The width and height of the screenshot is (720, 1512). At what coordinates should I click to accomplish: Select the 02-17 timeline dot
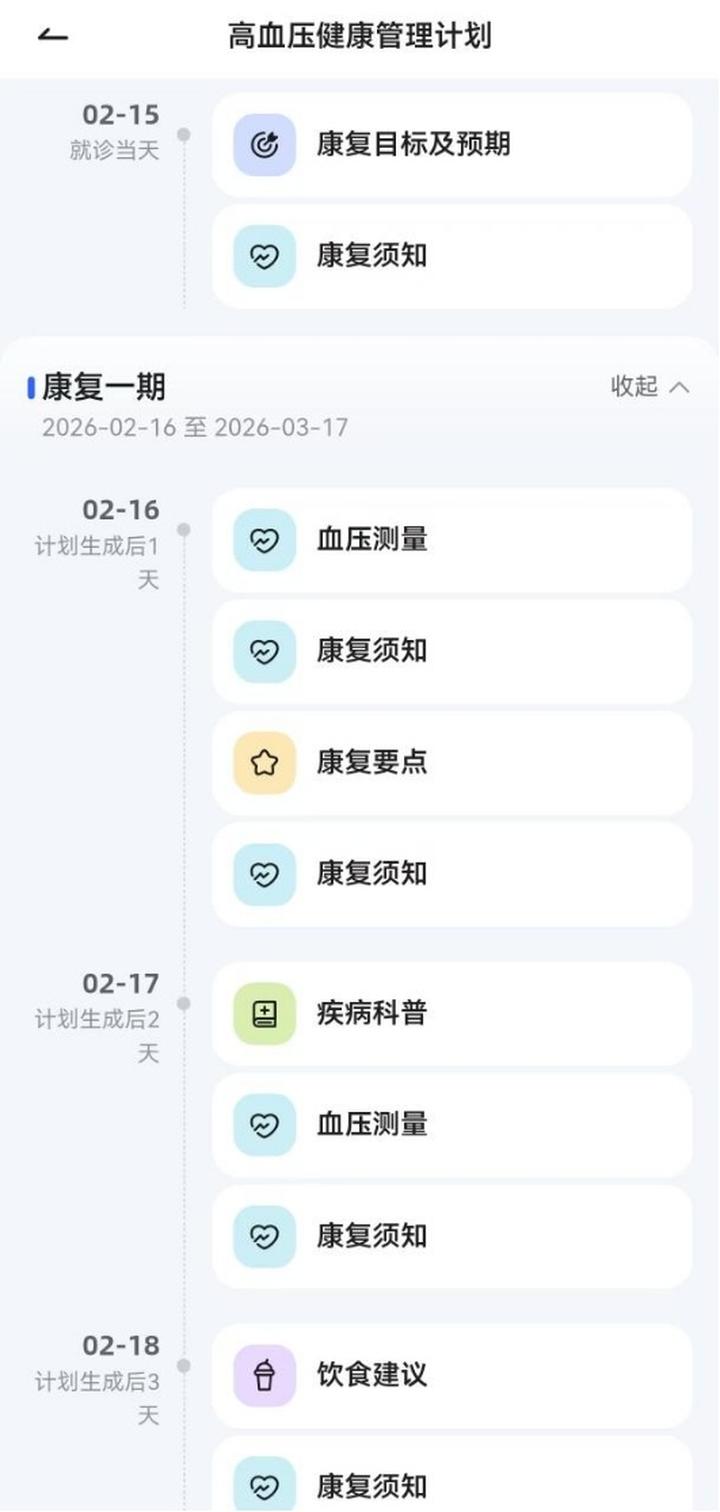[x=184, y=1003]
